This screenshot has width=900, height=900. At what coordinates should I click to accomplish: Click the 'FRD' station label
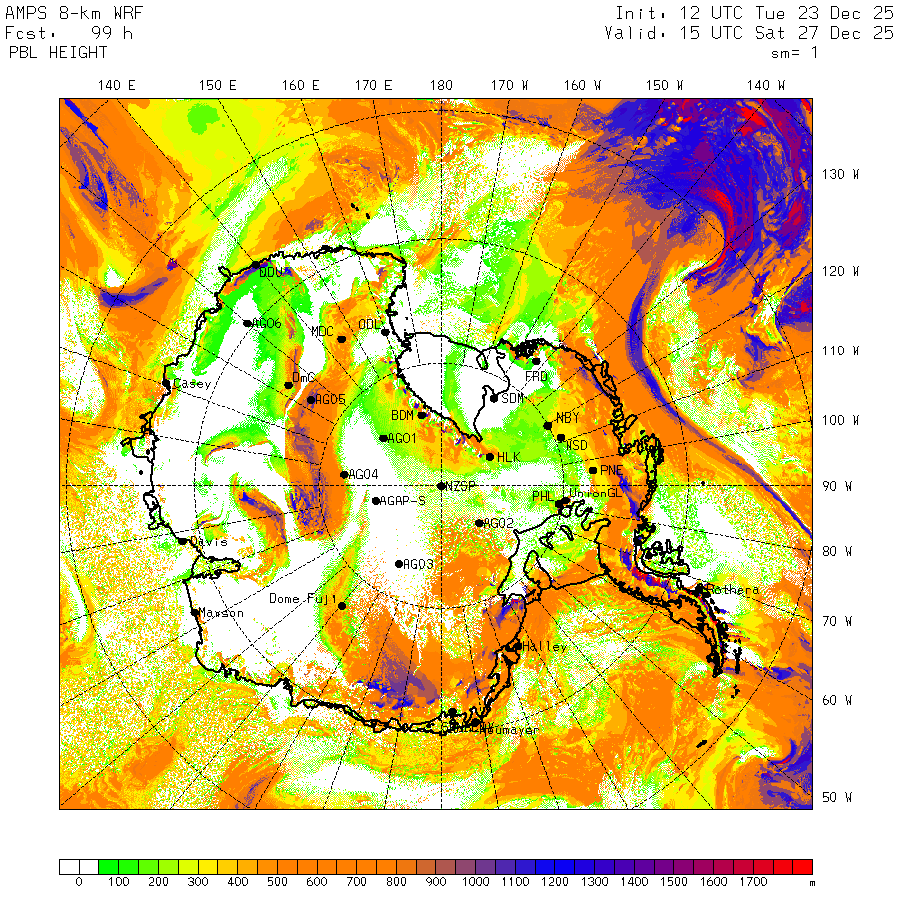click(x=536, y=377)
